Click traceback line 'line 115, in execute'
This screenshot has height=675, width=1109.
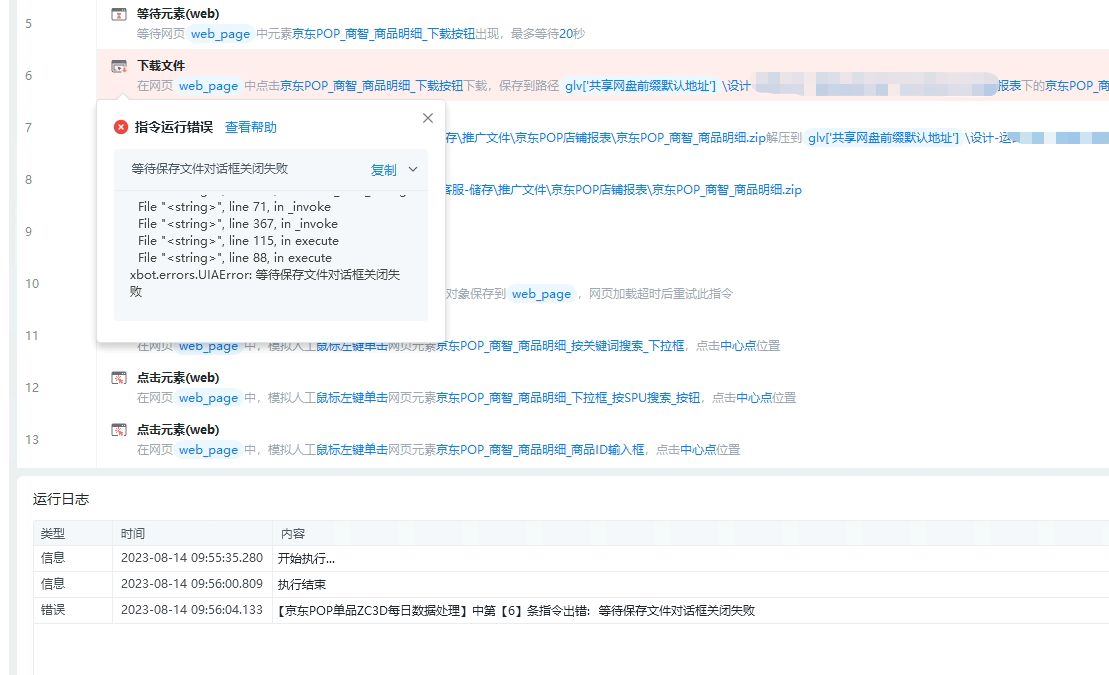coord(238,241)
